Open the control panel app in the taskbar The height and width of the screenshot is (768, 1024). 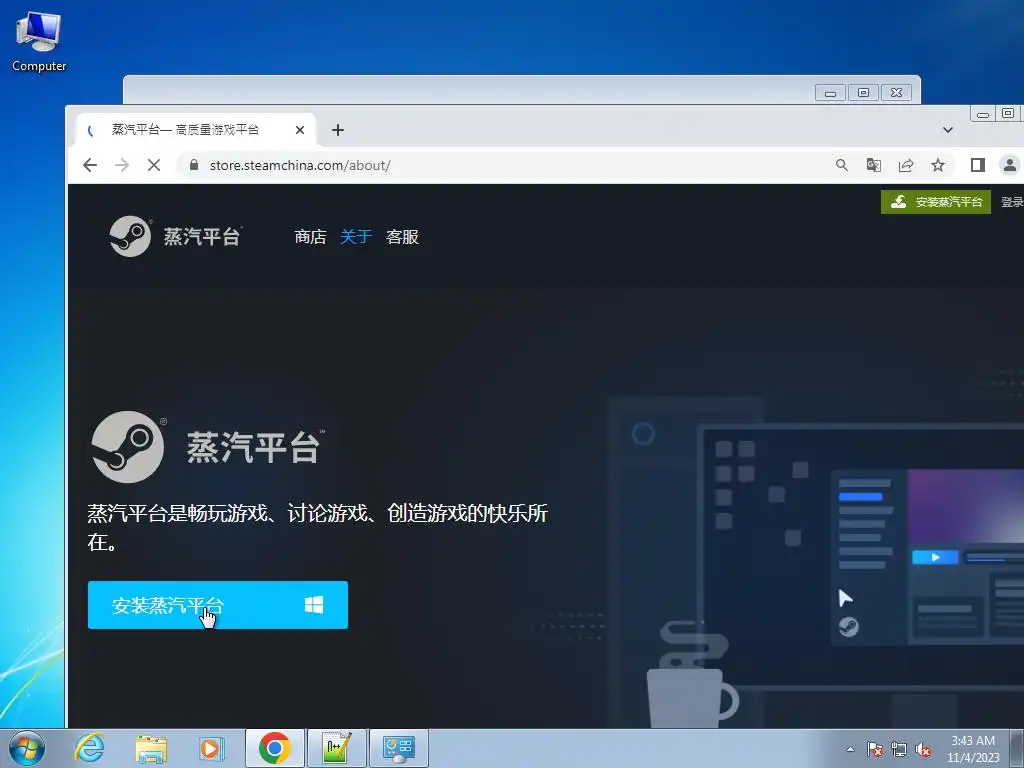pos(399,748)
